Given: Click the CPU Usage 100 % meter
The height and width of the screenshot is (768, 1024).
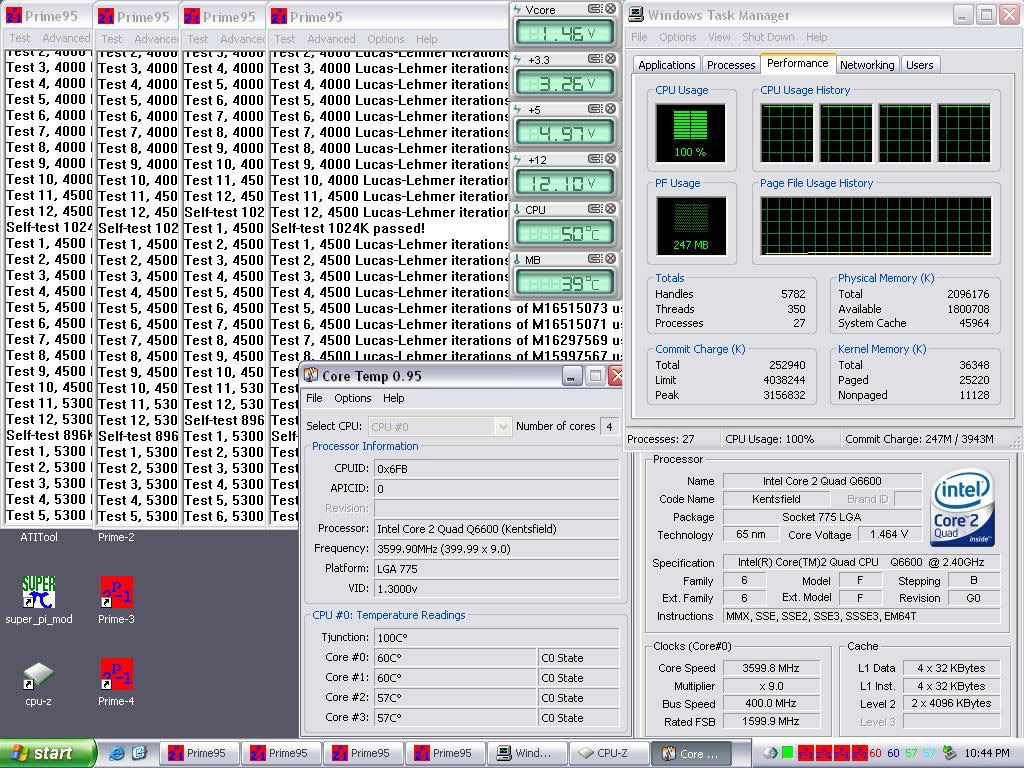Looking at the screenshot, I should [690, 133].
